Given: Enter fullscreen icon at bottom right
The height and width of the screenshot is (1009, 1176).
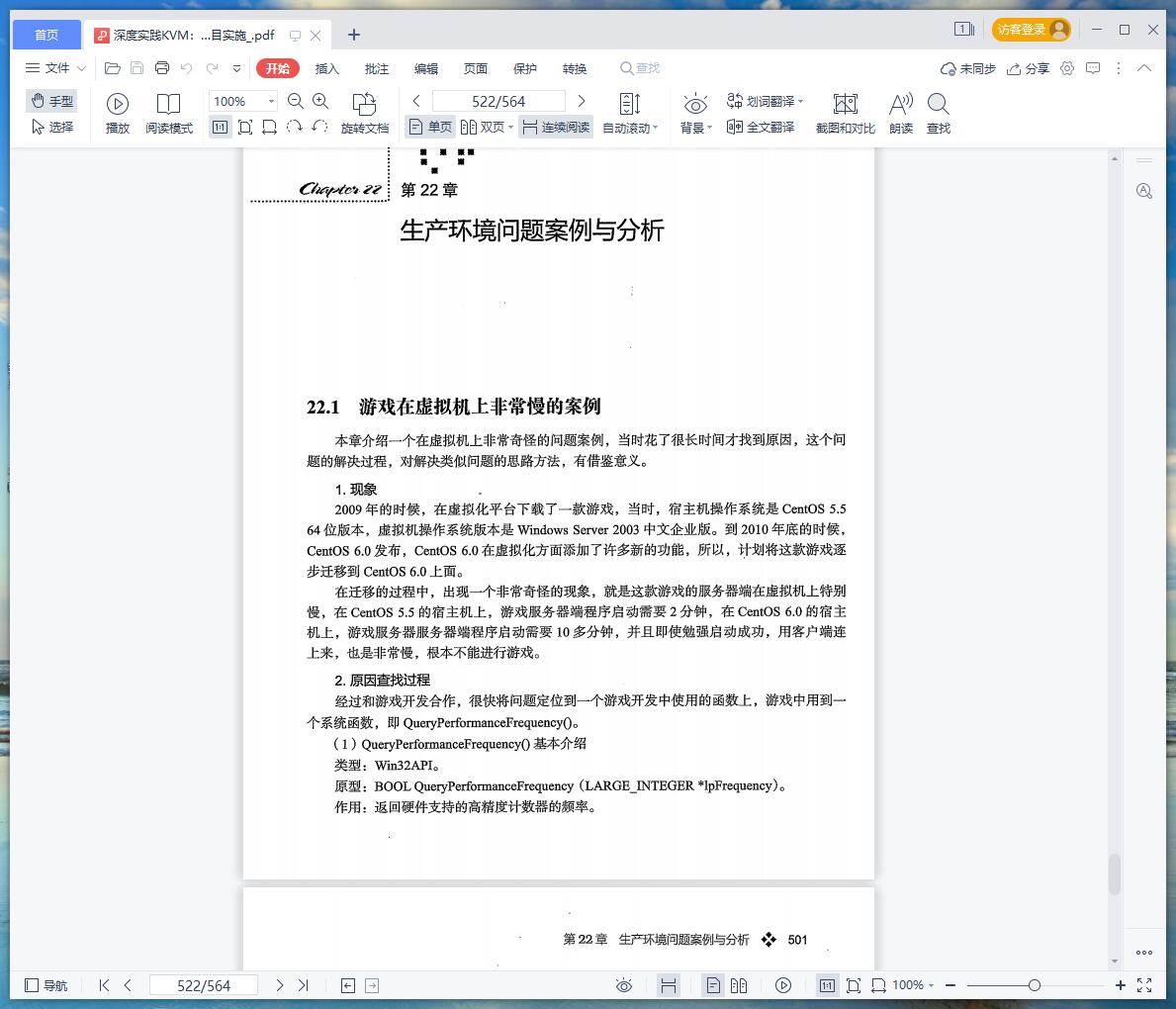Looking at the screenshot, I should 1144,985.
